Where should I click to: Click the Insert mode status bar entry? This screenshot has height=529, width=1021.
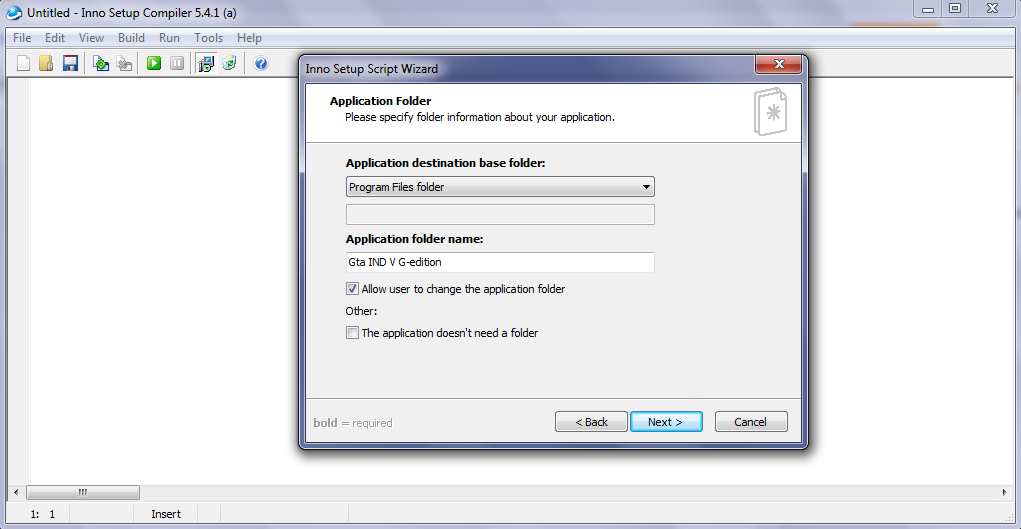tap(166, 514)
